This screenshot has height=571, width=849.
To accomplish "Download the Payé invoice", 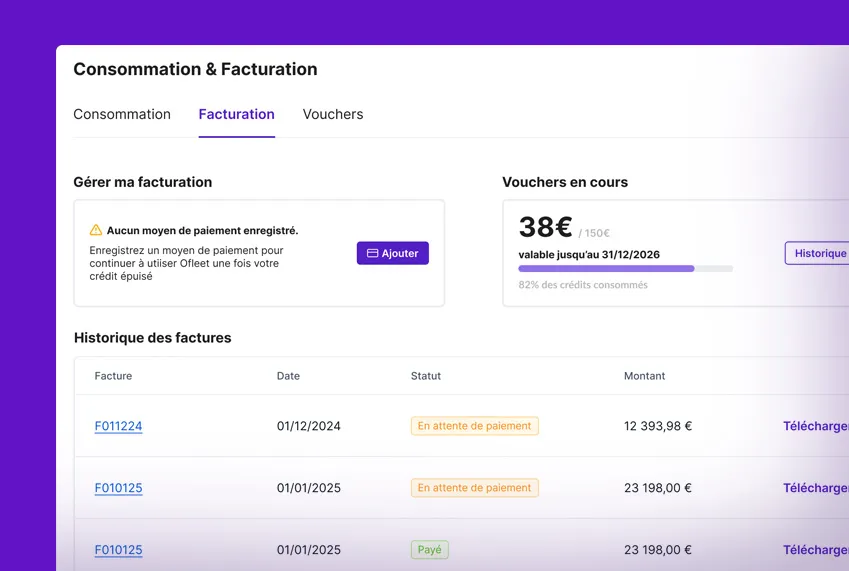I will 814,550.
